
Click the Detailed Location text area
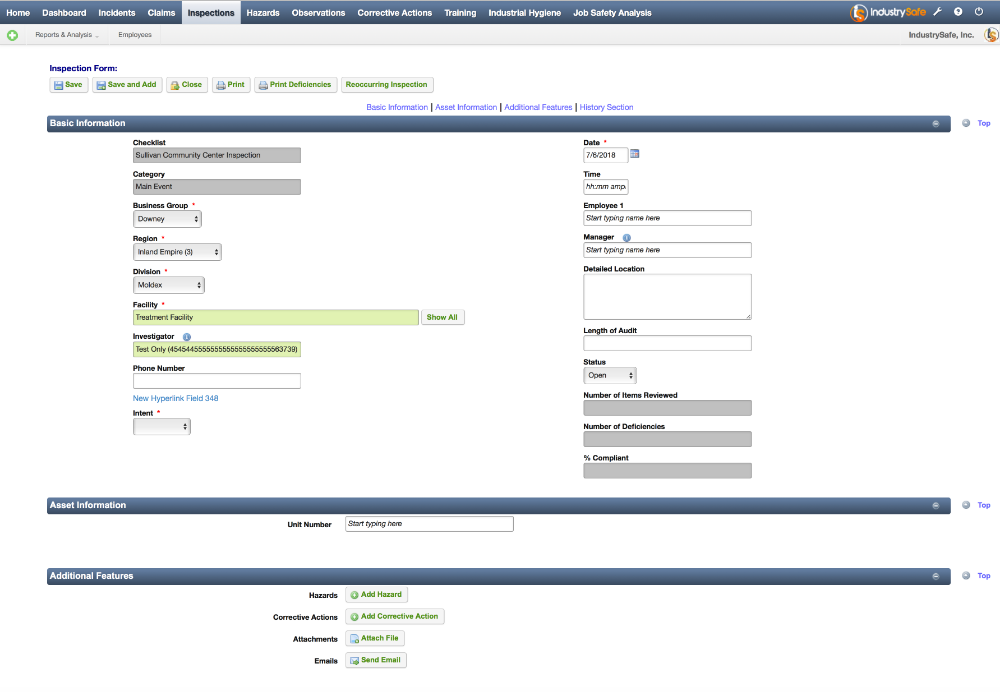click(667, 297)
